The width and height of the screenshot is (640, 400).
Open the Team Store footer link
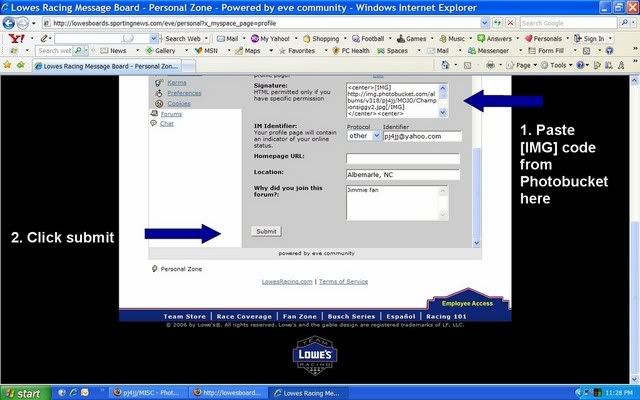coord(184,316)
